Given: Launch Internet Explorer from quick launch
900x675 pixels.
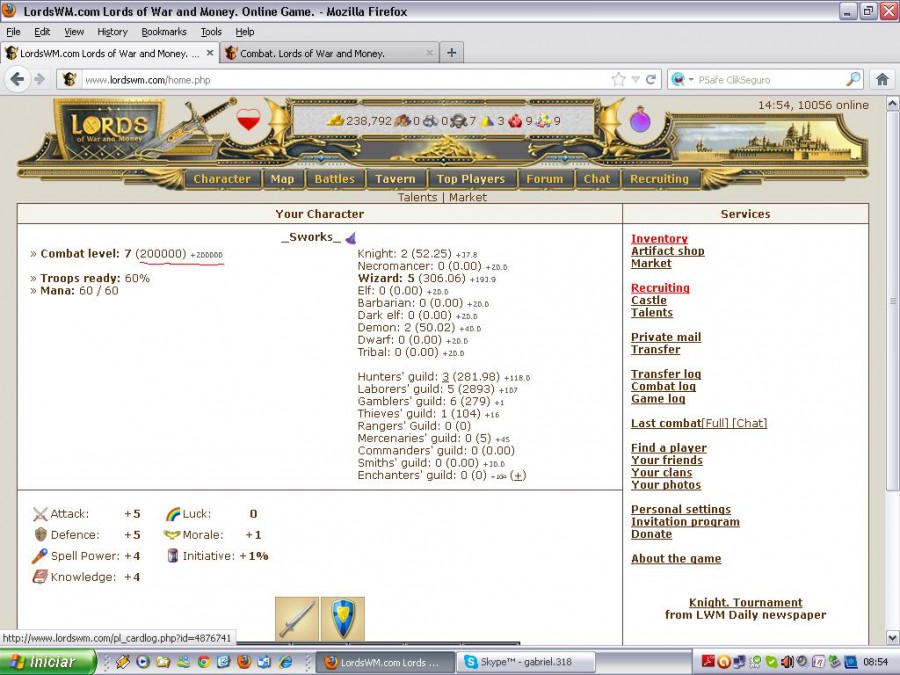Looking at the screenshot, I should (x=285, y=662).
